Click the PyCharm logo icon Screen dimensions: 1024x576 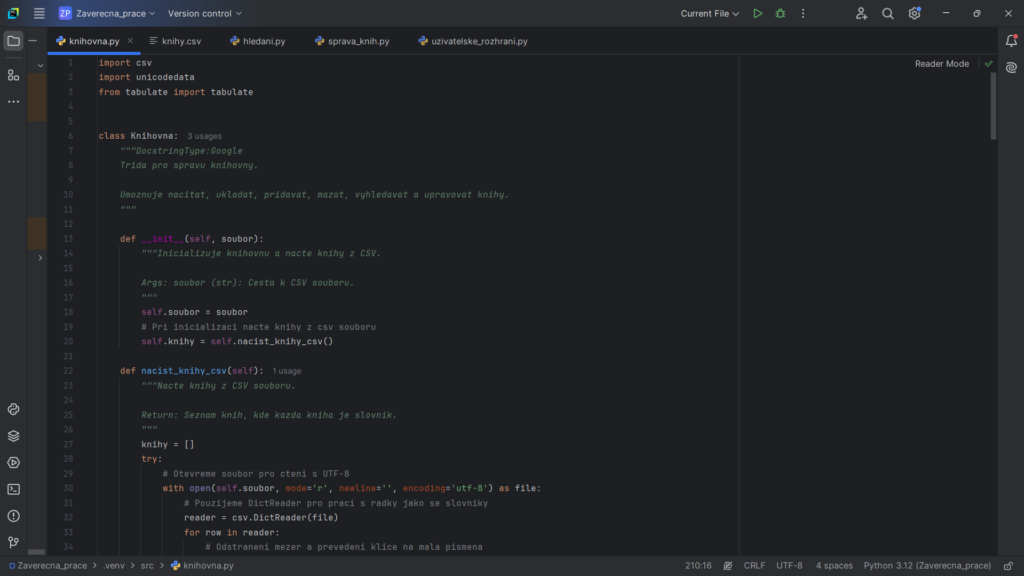[13, 13]
